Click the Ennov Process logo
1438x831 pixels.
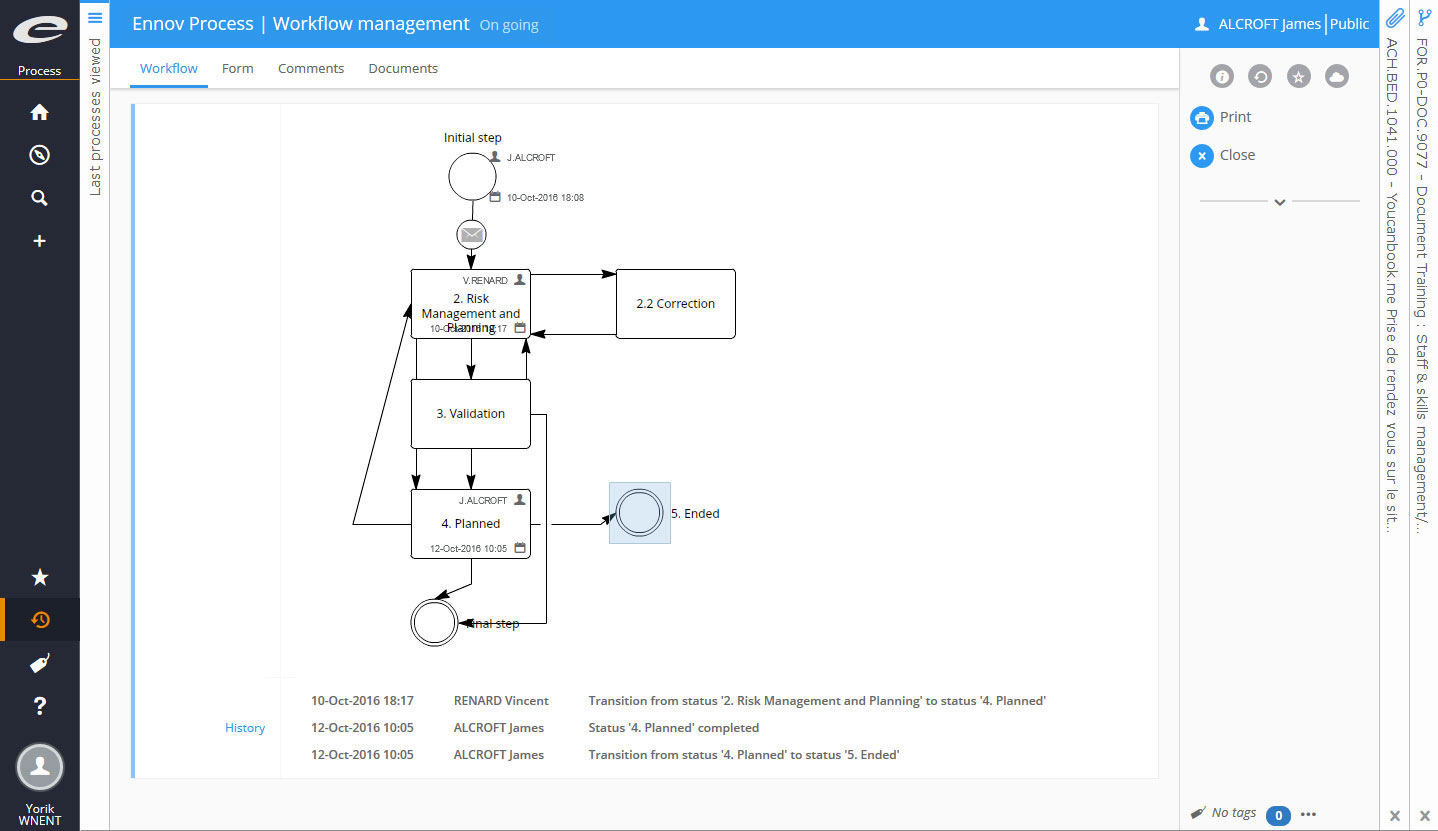click(x=39, y=30)
